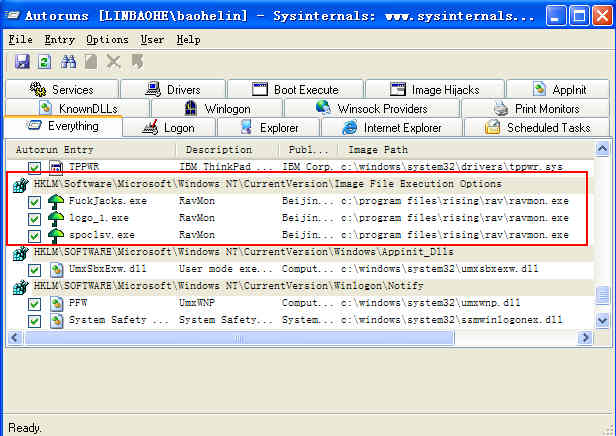The image size is (616, 436).
Task: Click the PFW entry file icon
Action: (57, 304)
